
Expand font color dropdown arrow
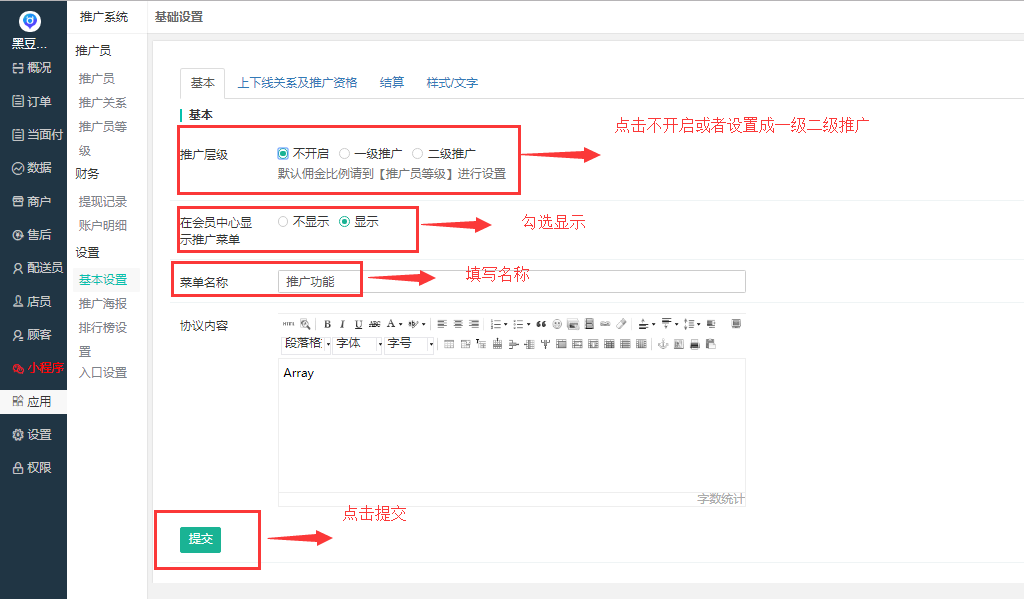(400, 324)
